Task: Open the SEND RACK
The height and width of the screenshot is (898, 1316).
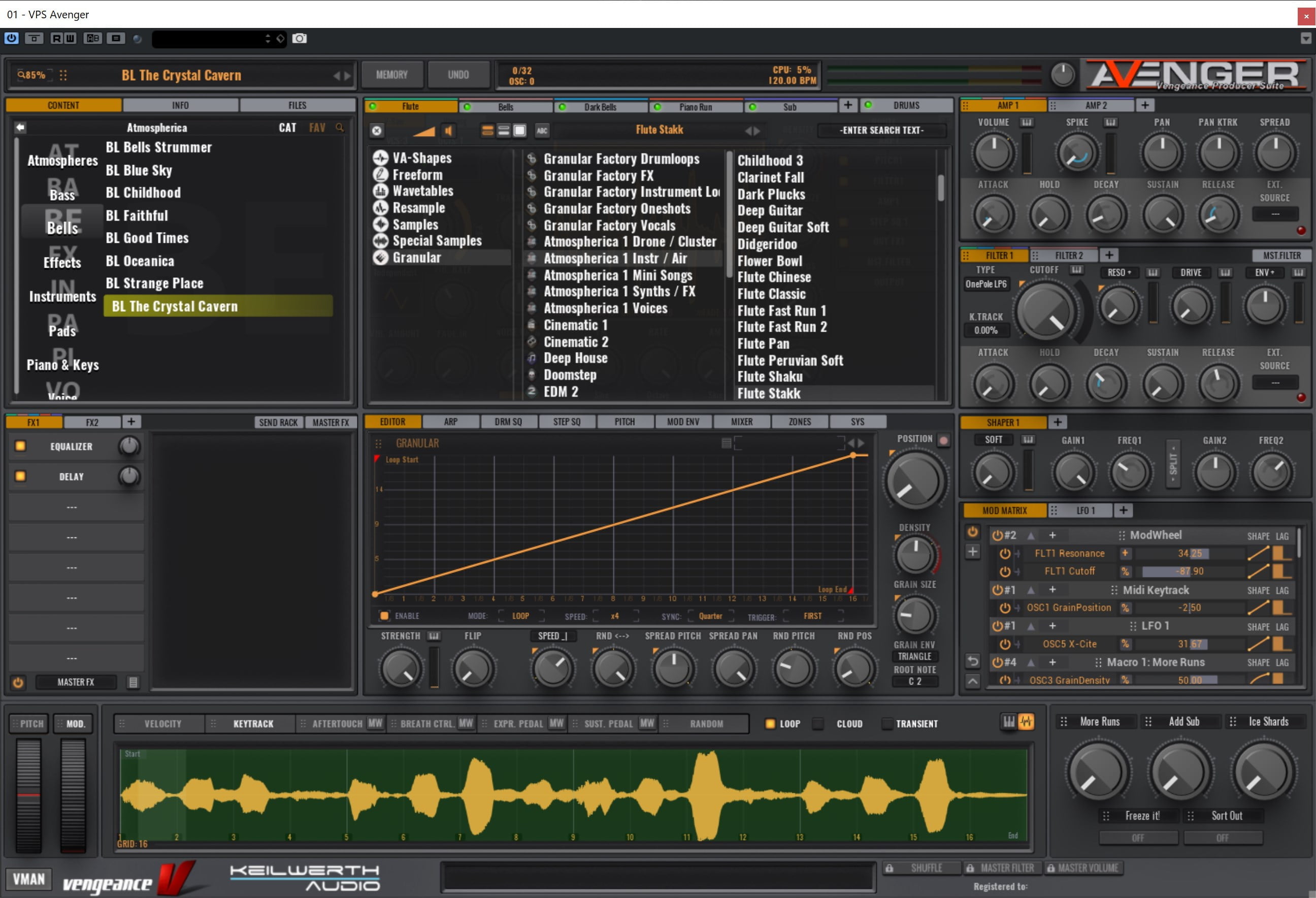Action: (x=278, y=422)
